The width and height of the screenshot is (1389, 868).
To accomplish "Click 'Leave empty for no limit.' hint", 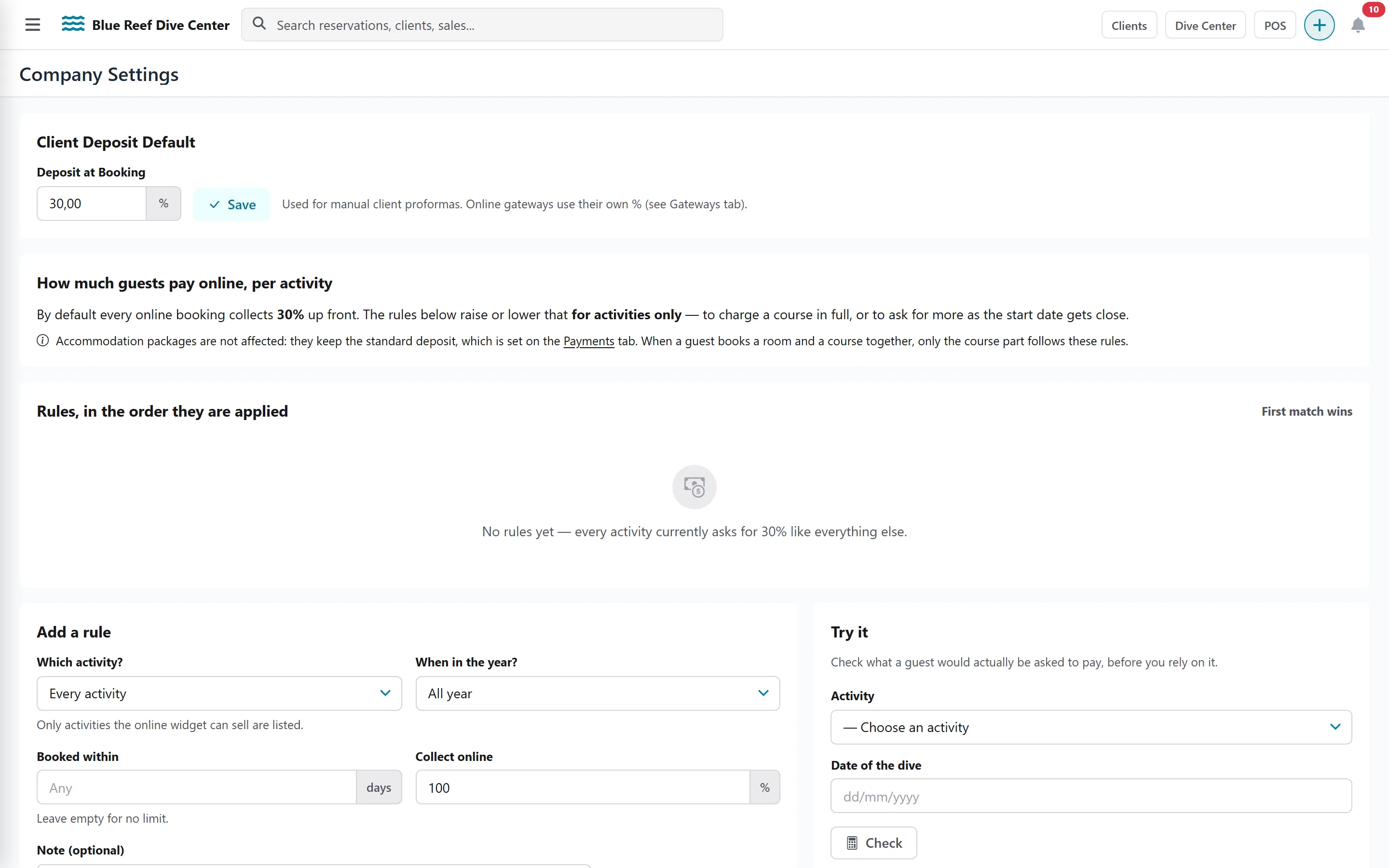I will pyautogui.click(x=103, y=819).
